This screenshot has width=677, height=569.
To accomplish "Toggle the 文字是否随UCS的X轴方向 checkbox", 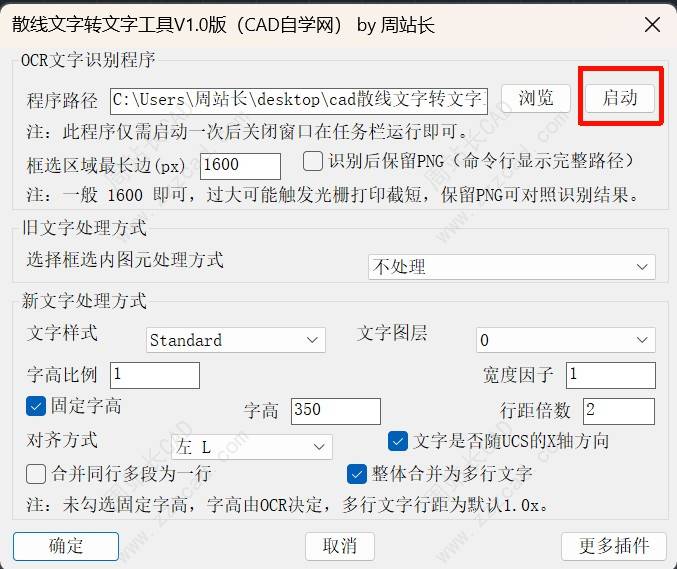I will 398,441.
